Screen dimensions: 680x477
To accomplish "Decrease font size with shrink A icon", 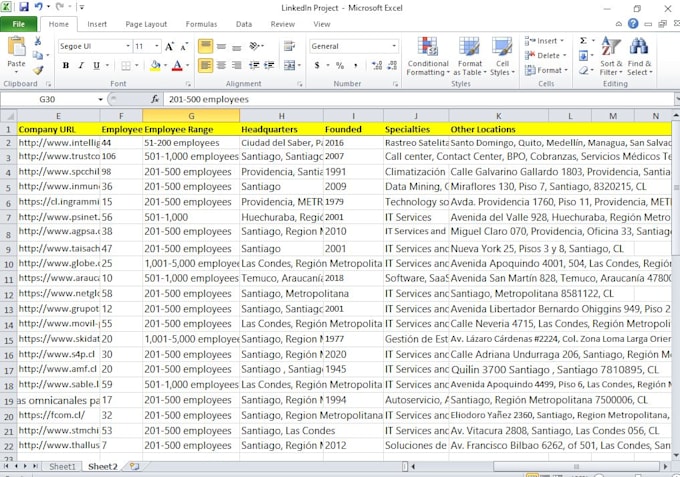I will pyautogui.click(x=185, y=46).
